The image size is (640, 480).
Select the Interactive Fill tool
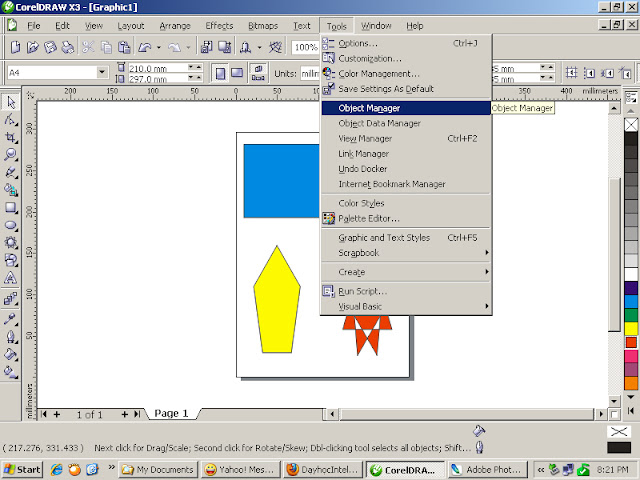point(10,371)
